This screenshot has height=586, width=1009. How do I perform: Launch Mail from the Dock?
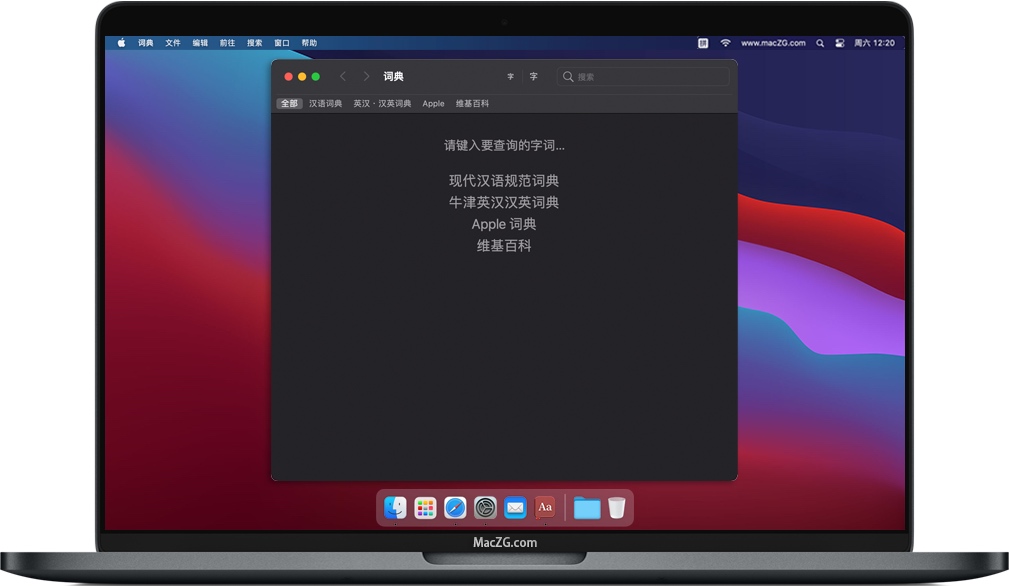click(515, 507)
